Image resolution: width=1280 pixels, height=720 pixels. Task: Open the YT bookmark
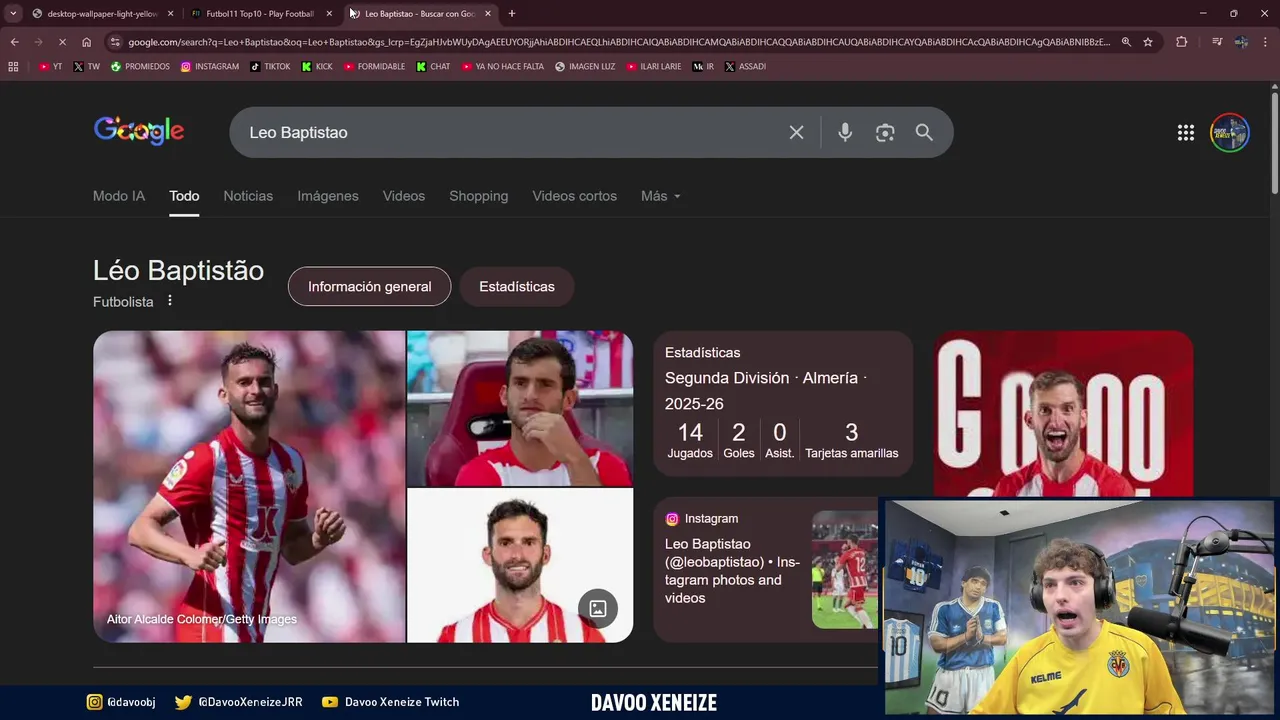50,66
